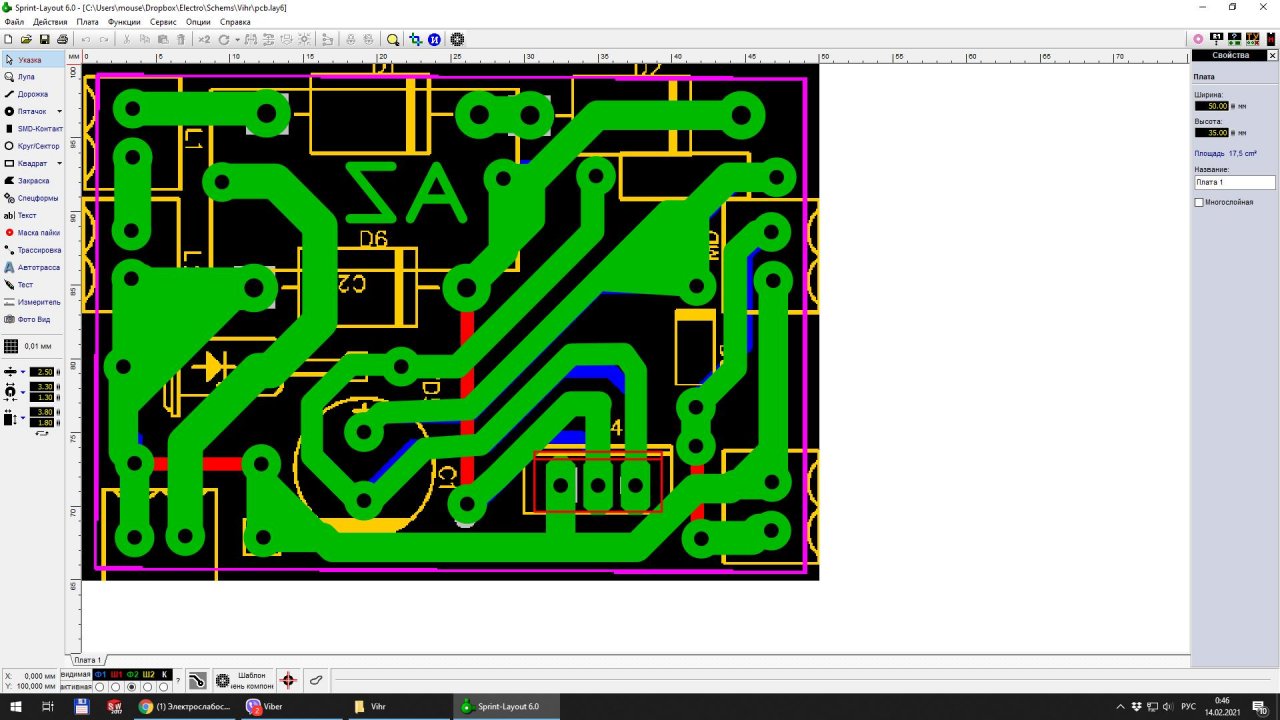Click the board name field Плата 1
The image size is (1280, 720).
pos(1235,183)
